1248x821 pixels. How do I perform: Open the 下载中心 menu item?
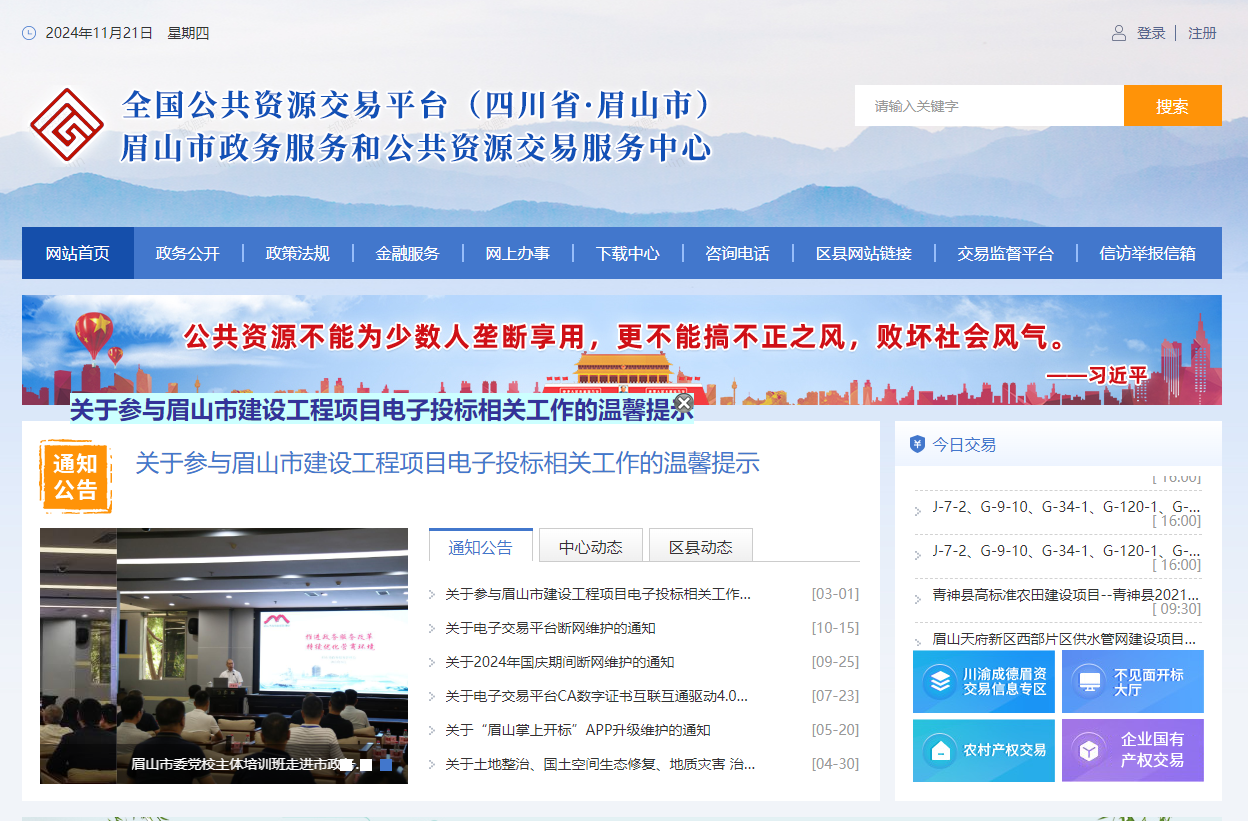(627, 253)
